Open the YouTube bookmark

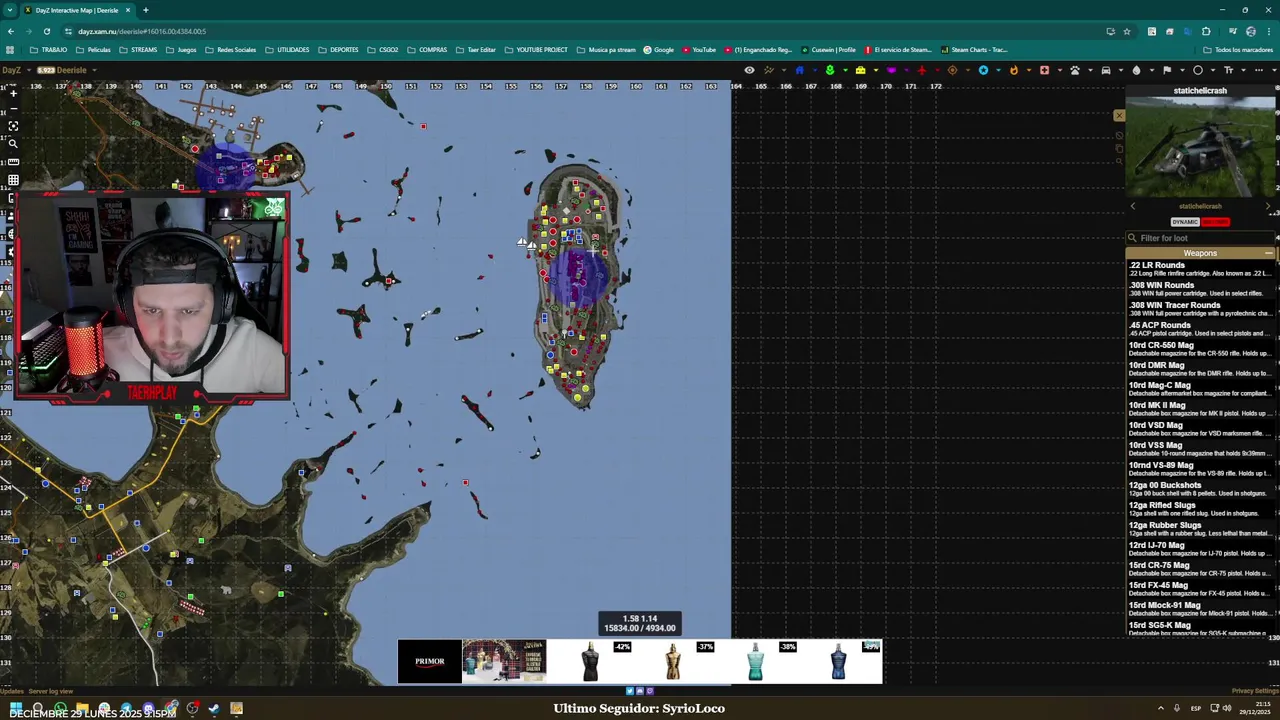pos(699,50)
